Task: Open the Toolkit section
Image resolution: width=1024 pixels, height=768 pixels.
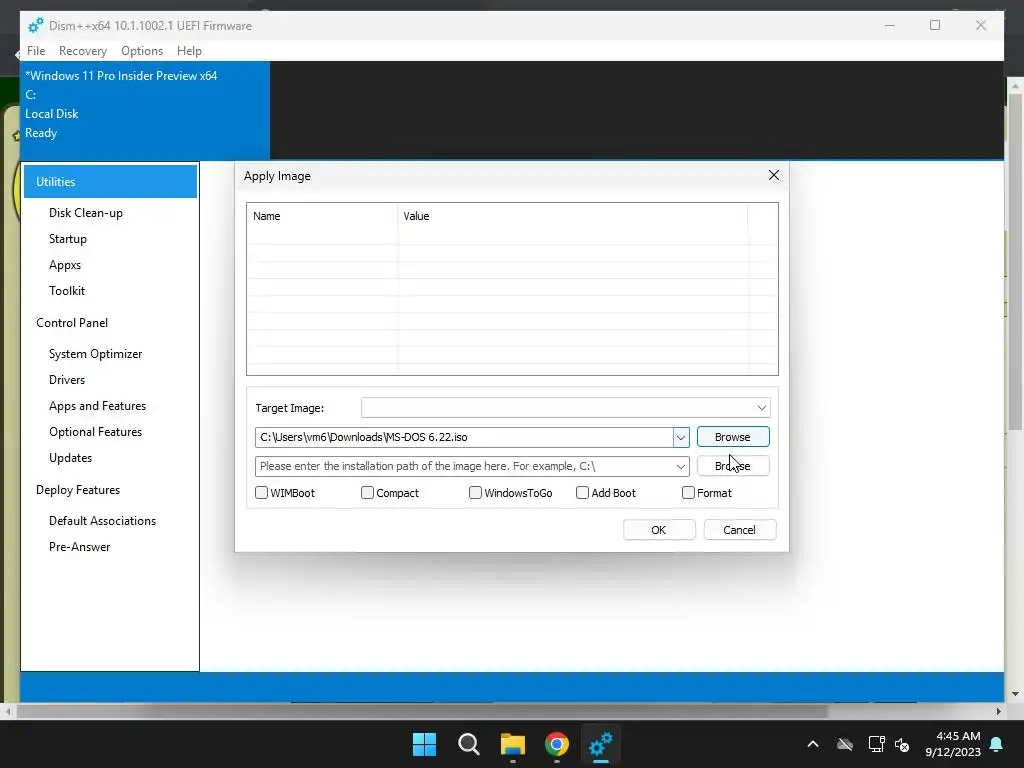Action: pyautogui.click(x=67, y=291)
